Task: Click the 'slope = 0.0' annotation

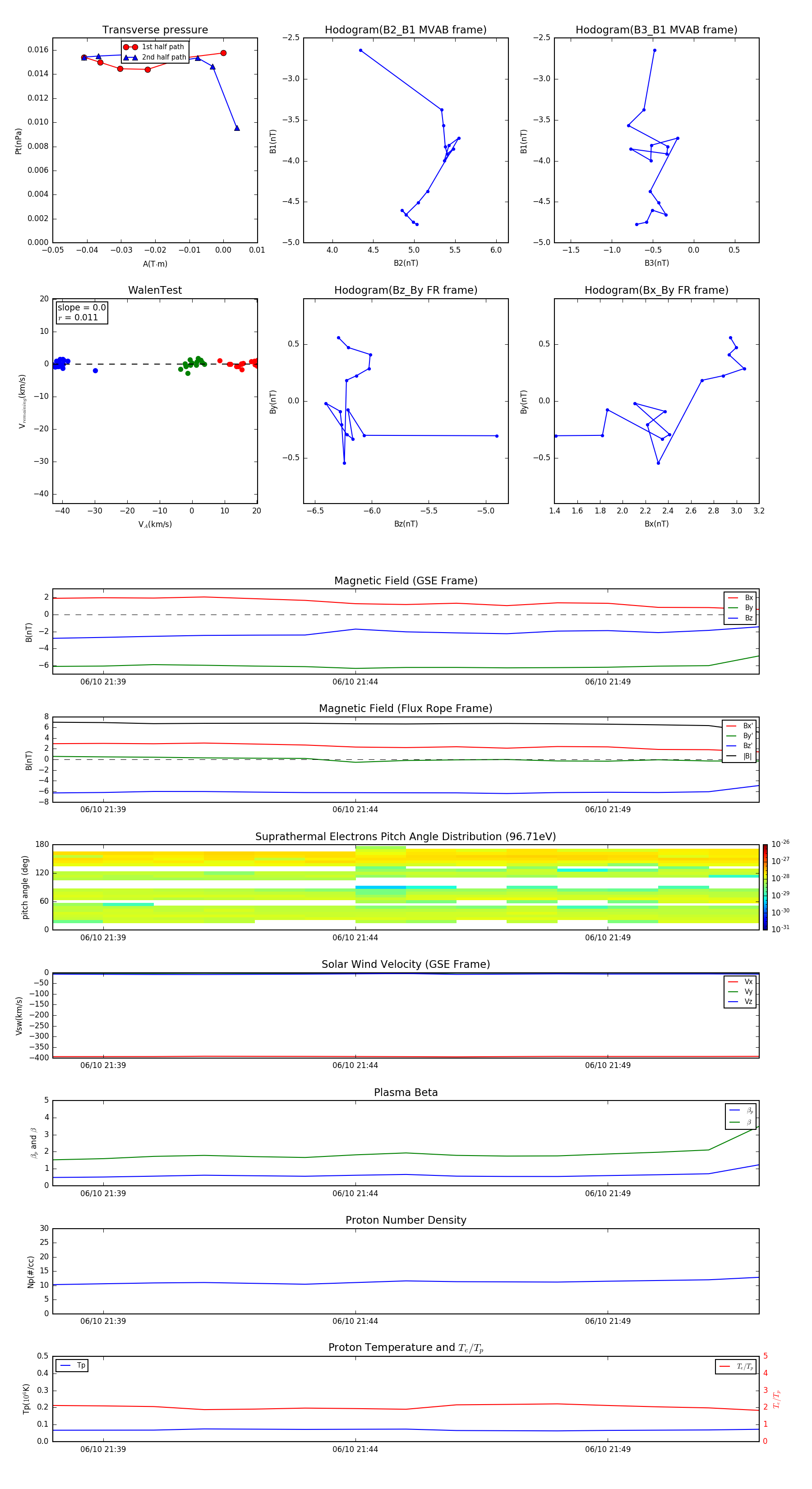Action: (82, 308)
